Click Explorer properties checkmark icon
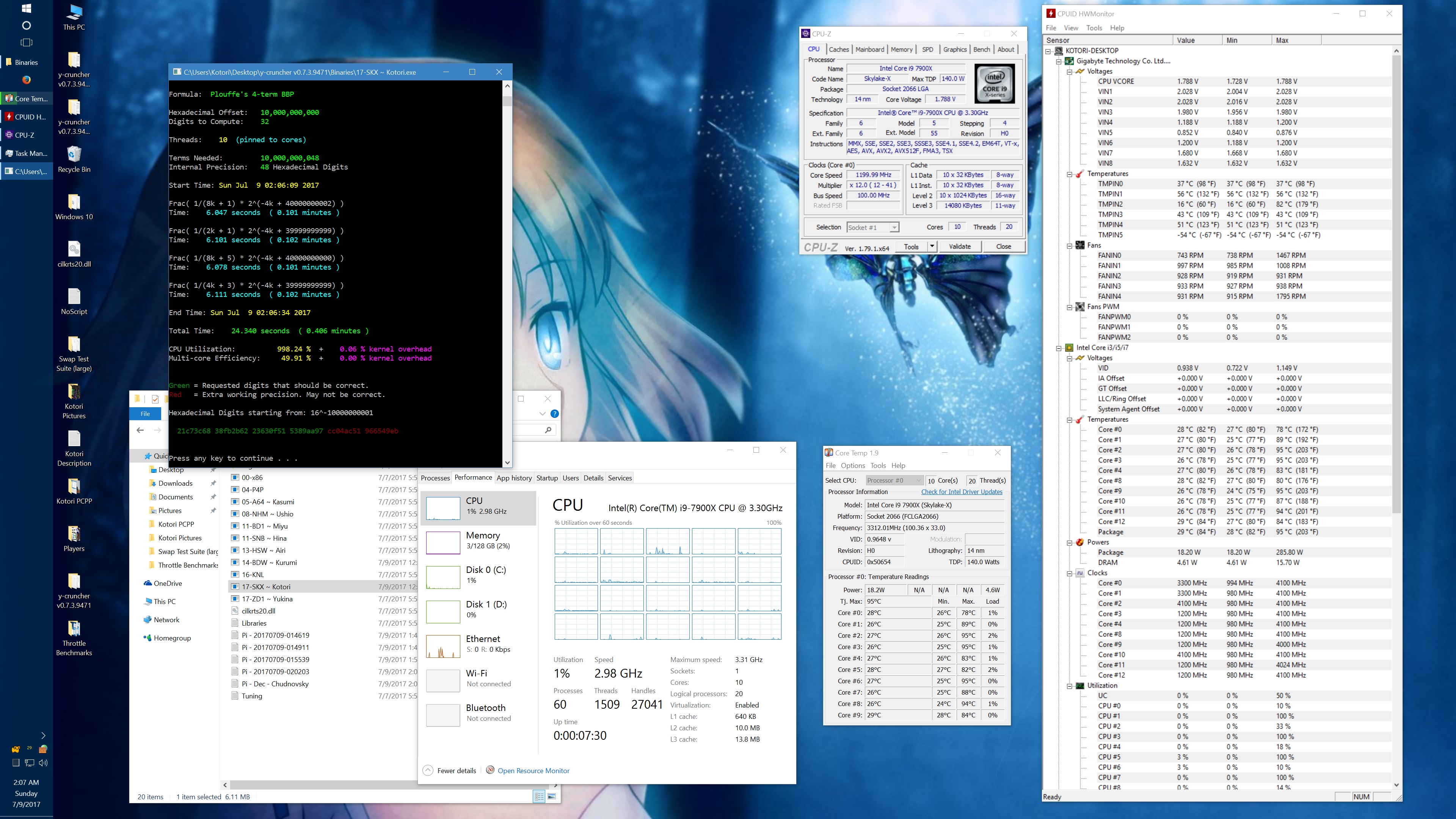 [x=155, y=399]
